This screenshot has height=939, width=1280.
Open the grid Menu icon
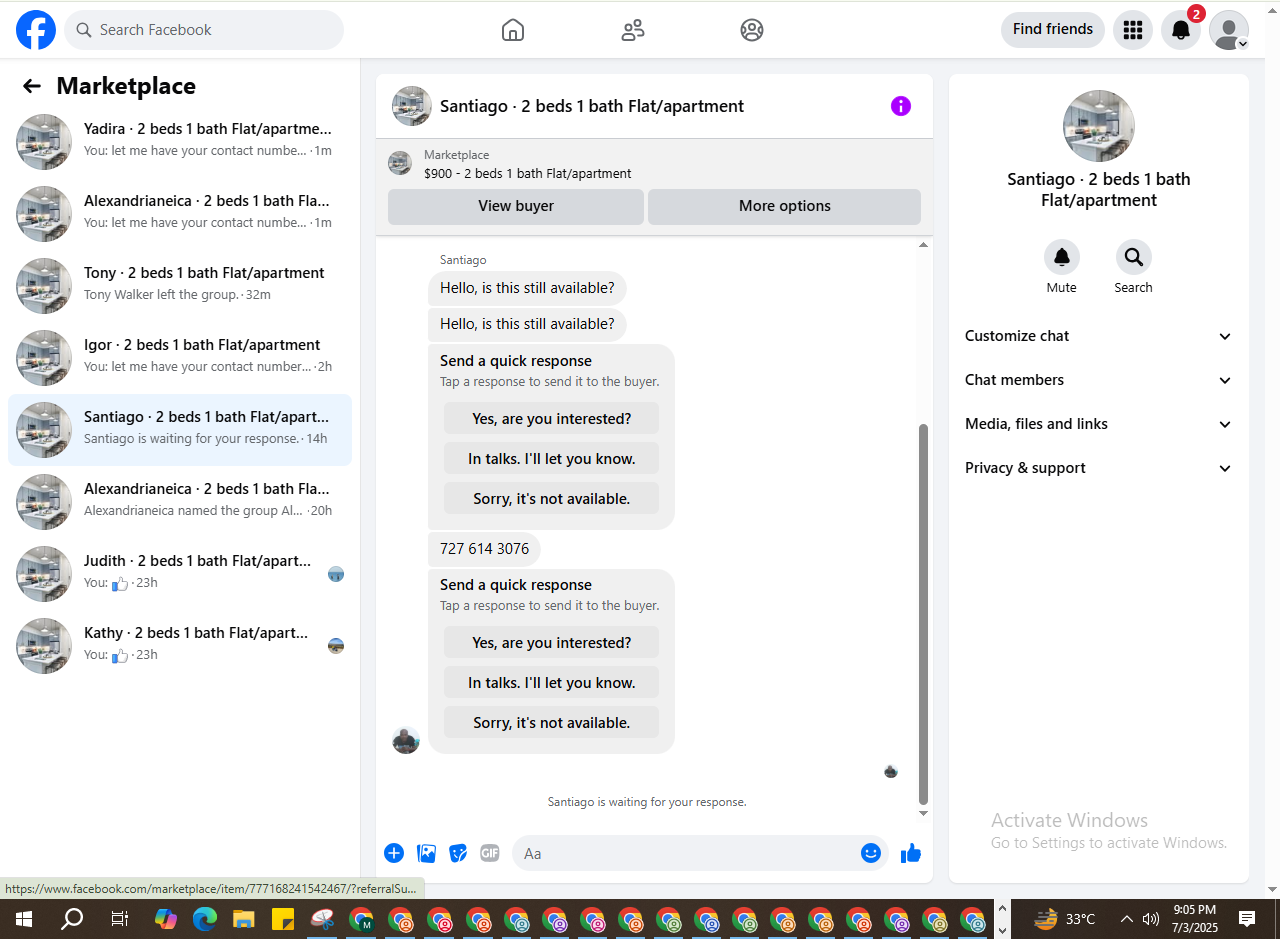point(1133,30)
